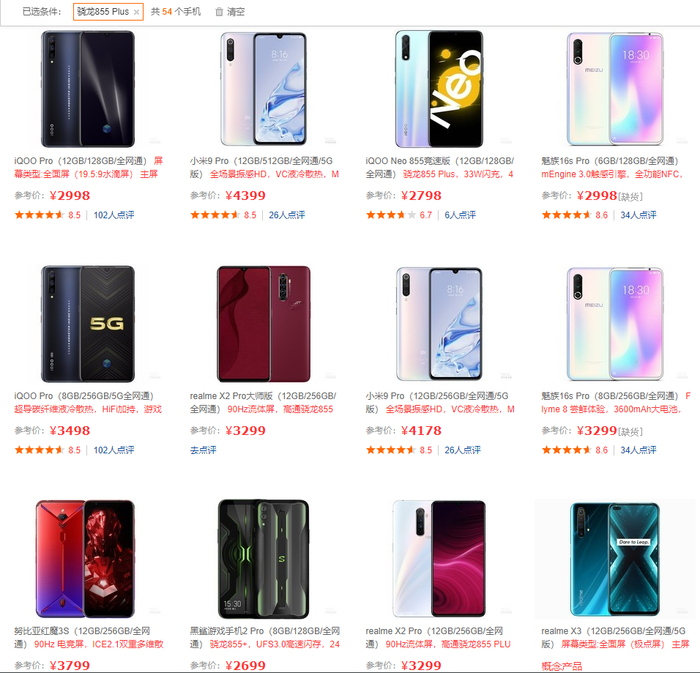The image size is (700, 673).
Task: Remove the 骁龙855 Plus filter tag
Action: (137, 12)
